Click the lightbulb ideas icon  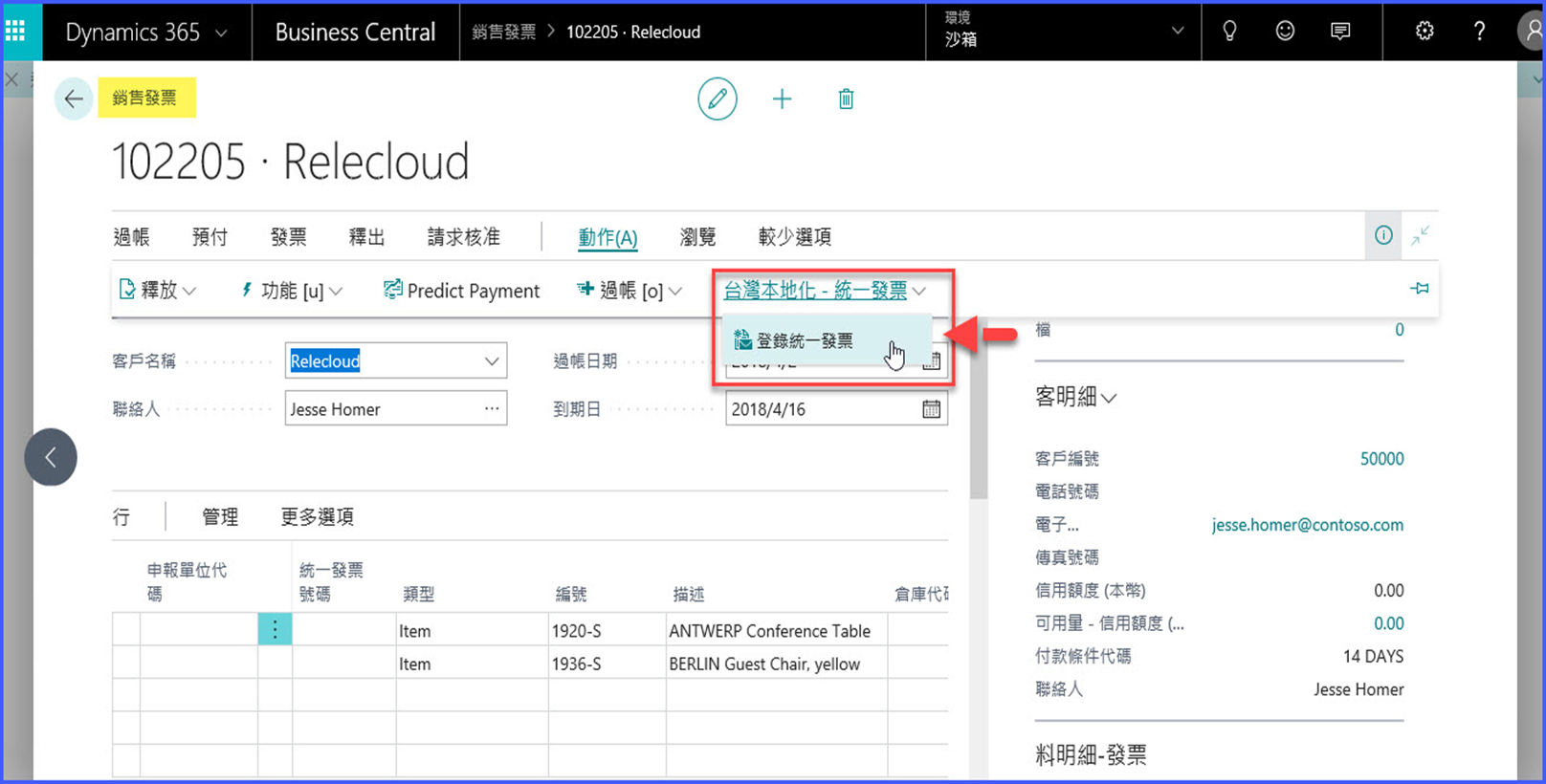tap(1229, 32)
